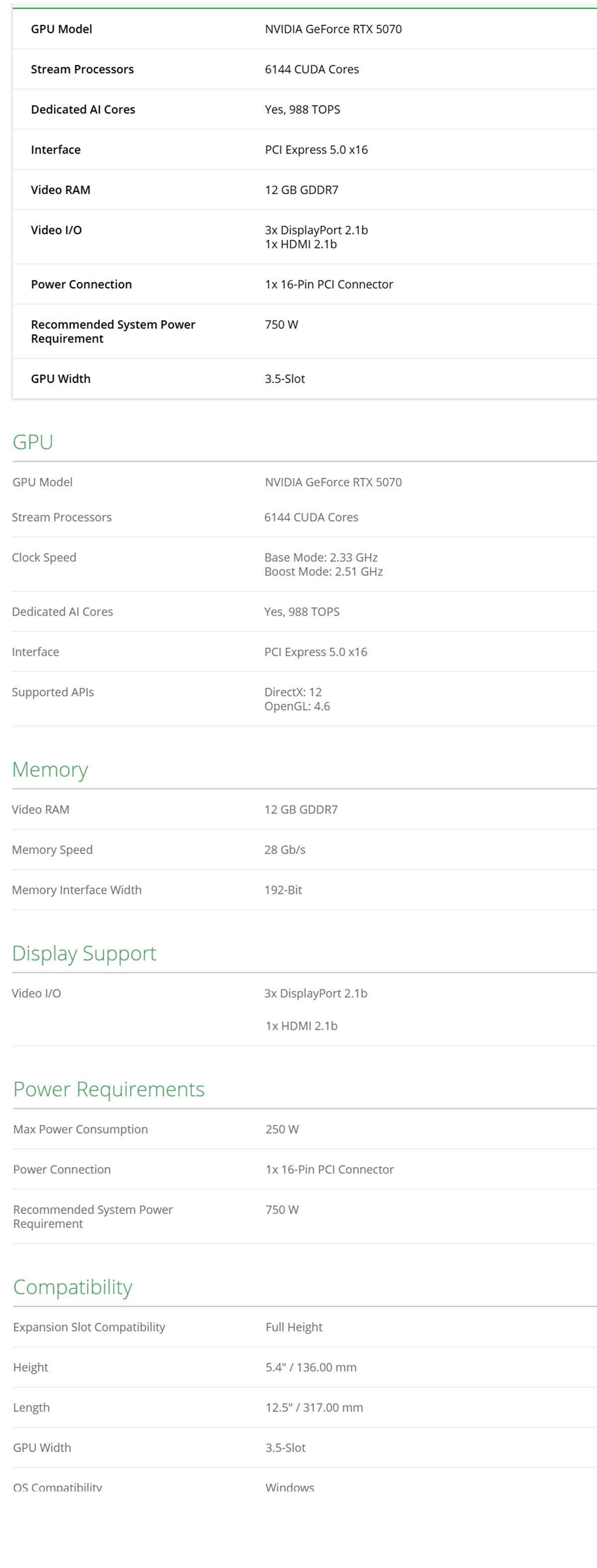
Task: Select the '28 Gb/s' memory speed value
Action: [285, 850]
